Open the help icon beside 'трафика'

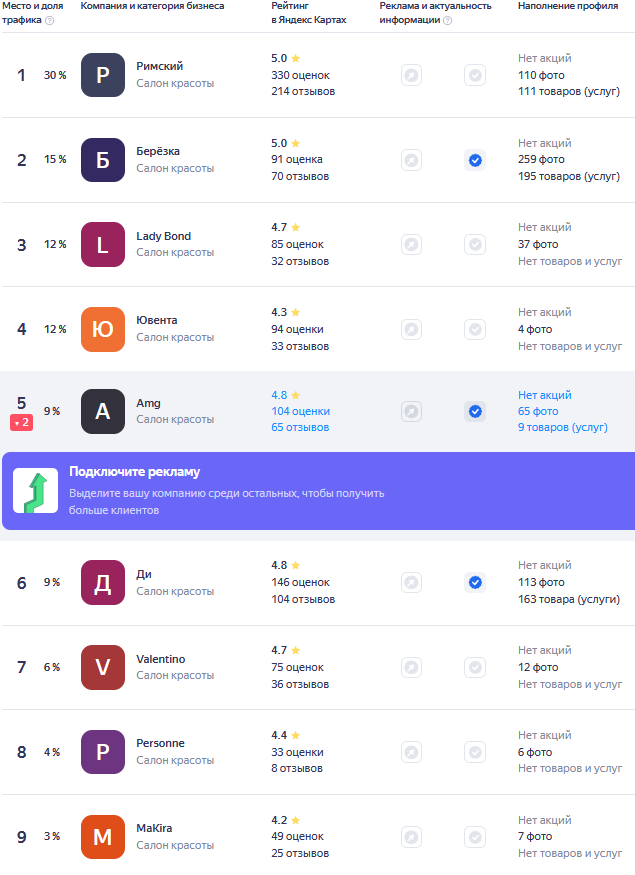pos(50,21)
